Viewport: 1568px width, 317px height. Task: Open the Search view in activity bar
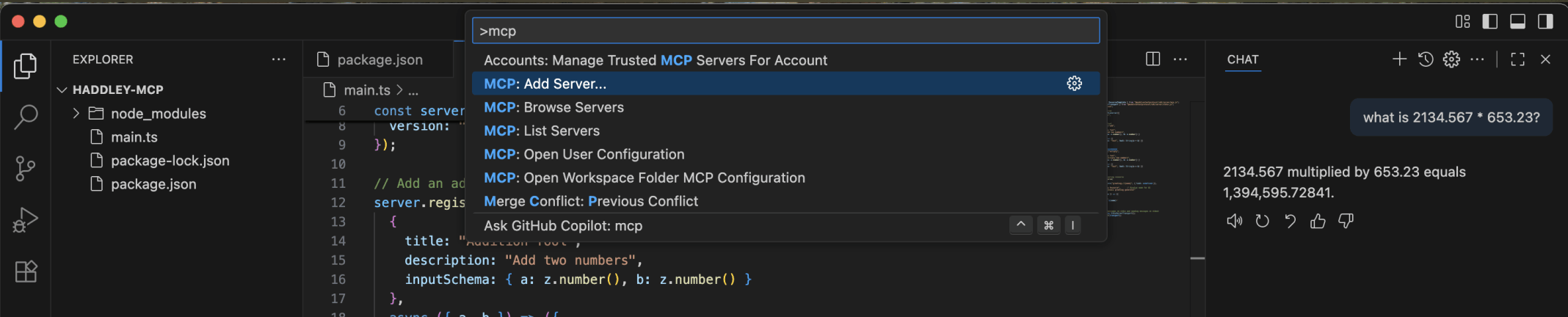(x=26, y=117)
